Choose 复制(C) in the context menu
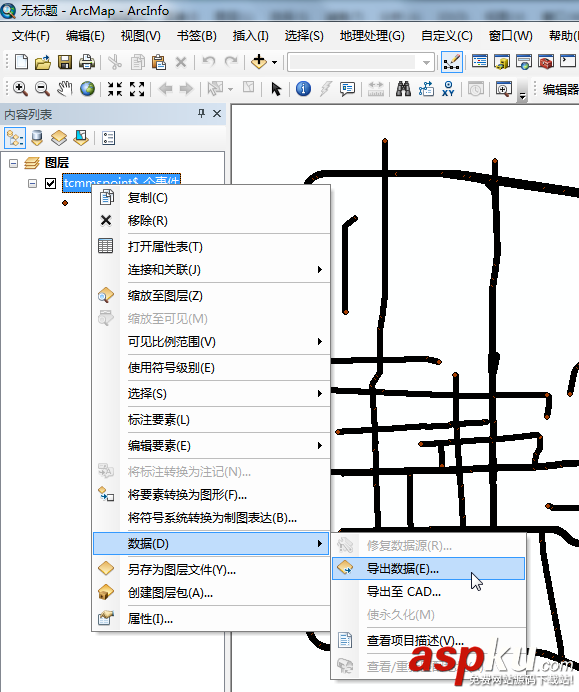This screenshot has height=692, width=579. tap(212, 198)
